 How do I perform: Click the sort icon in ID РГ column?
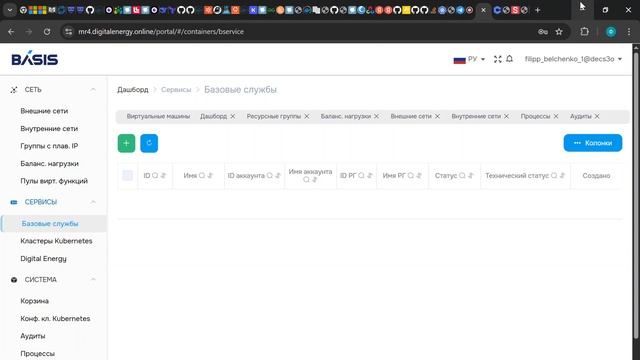coord(369,176)
